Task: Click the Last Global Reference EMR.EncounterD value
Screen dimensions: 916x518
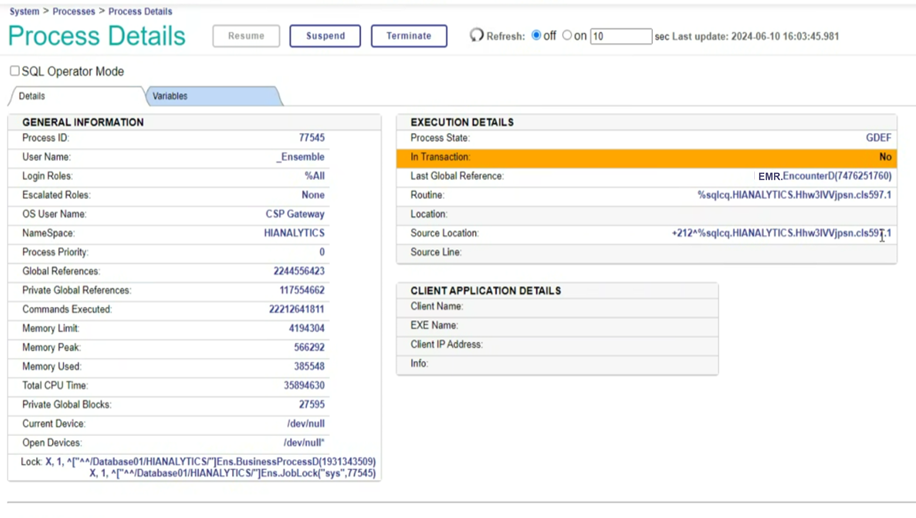Action: tap(824, 176)
